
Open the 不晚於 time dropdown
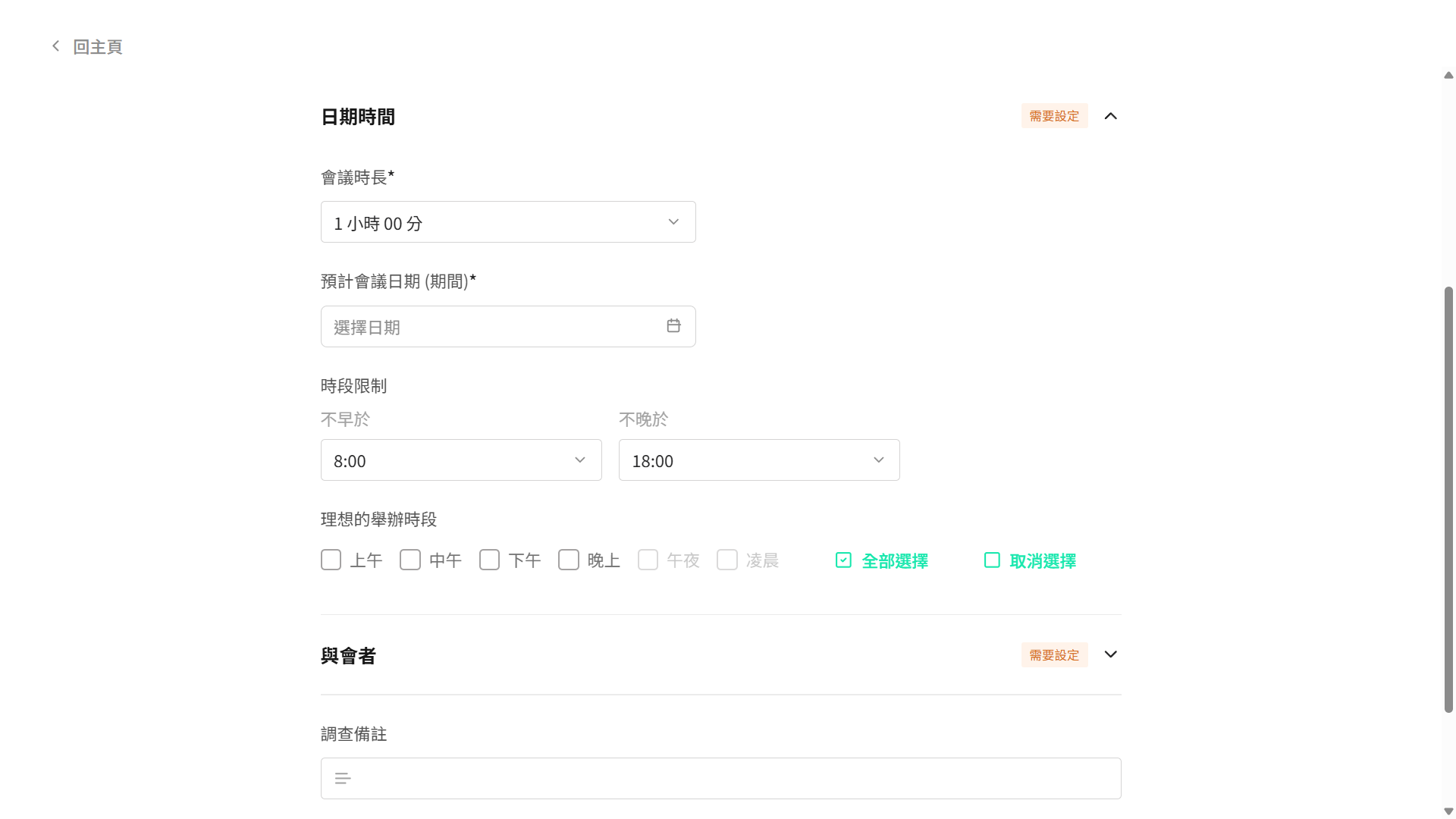pos(759,460)
